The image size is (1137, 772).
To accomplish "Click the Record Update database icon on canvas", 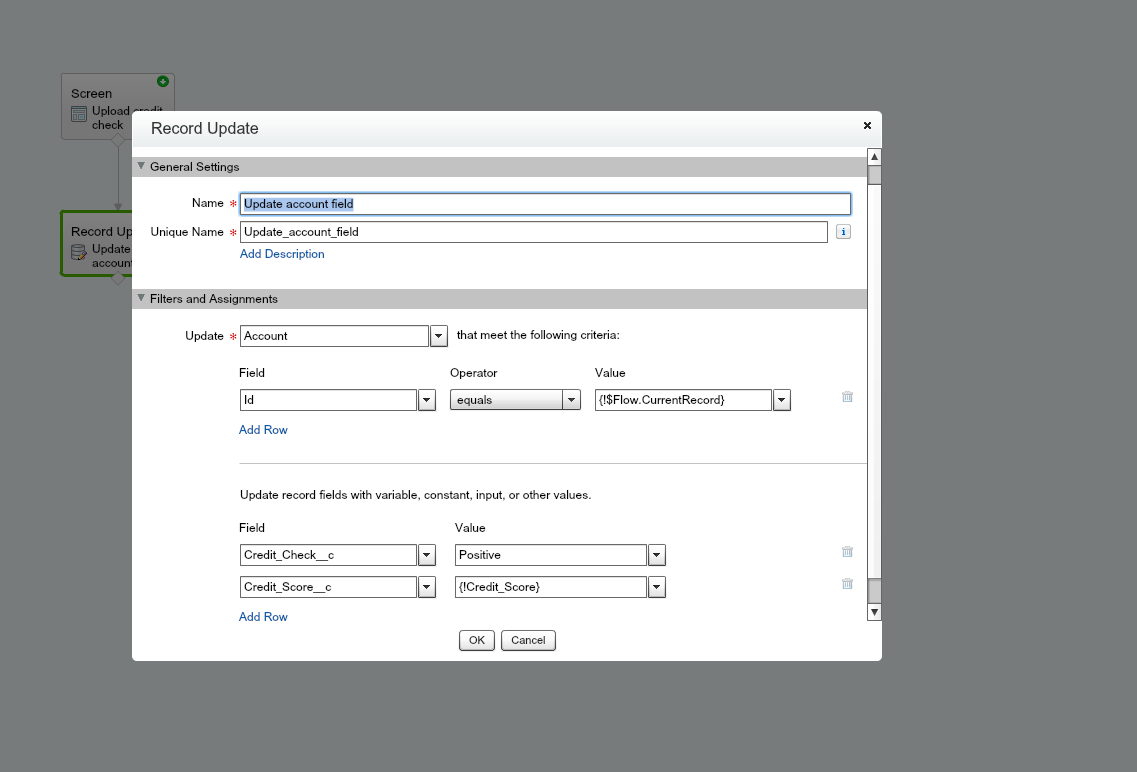I will (79, 252).
